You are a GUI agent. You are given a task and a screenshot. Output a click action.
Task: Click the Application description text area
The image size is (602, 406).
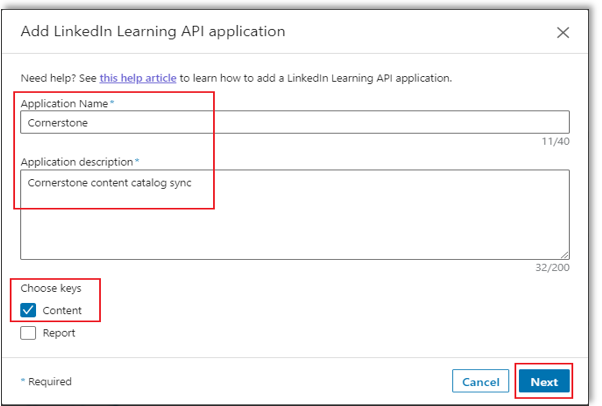(x=295, y=215)
